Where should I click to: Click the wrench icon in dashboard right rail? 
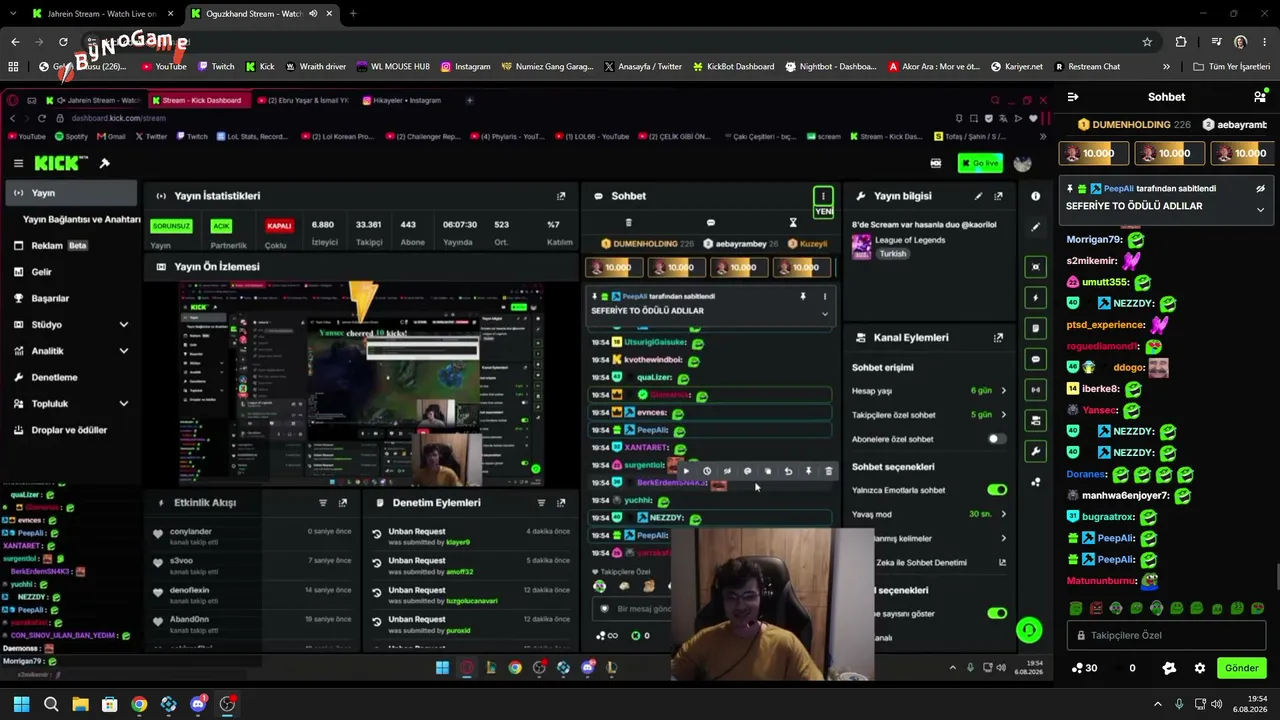tap(1036, 451)
